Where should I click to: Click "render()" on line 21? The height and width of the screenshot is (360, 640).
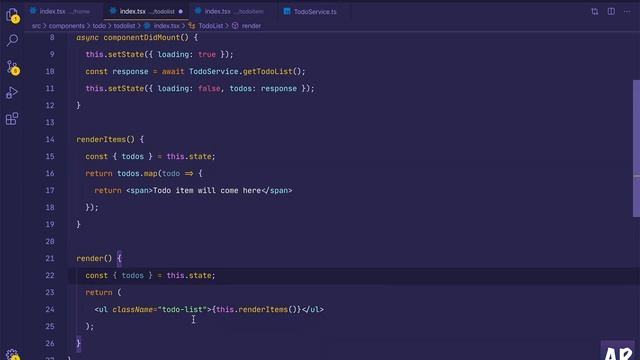click(x=94, y=258)
